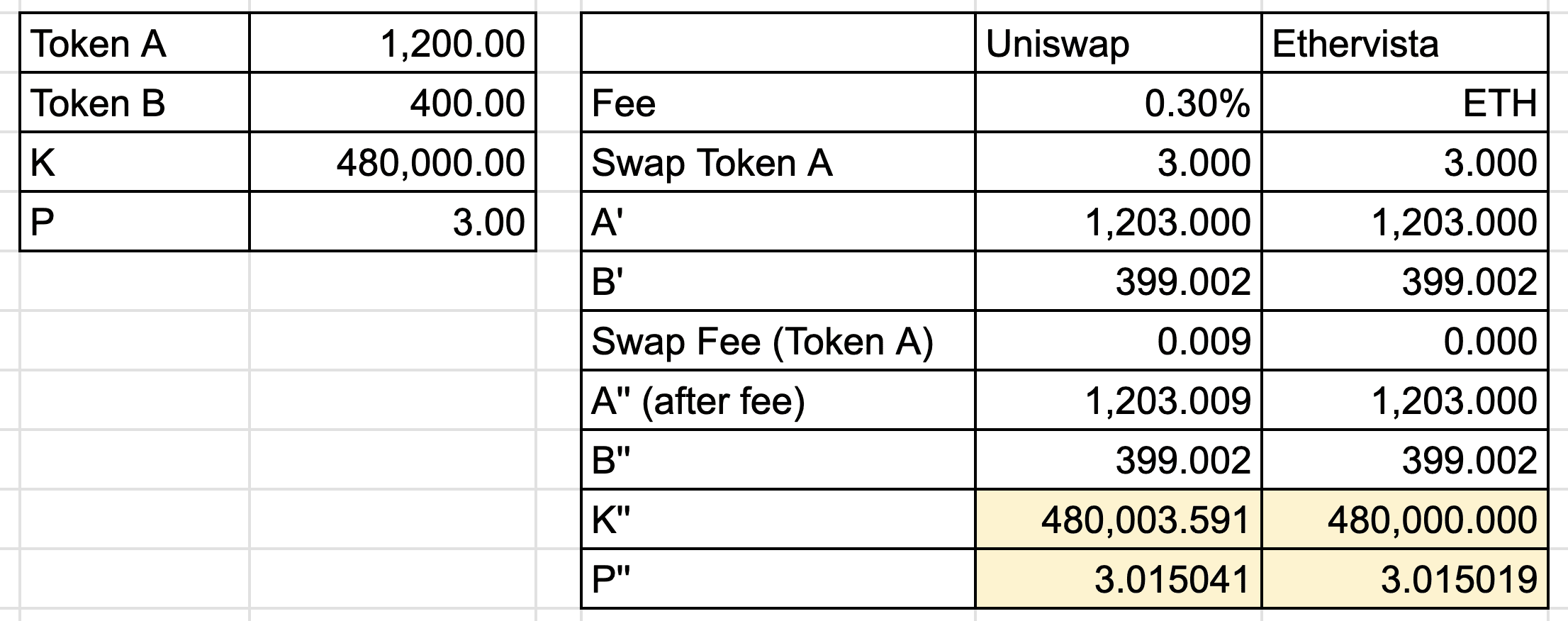Click the Uniswap fee 0.30% cell
The width and height of the screenshot is (1568, 621).
pos(1118,103)
